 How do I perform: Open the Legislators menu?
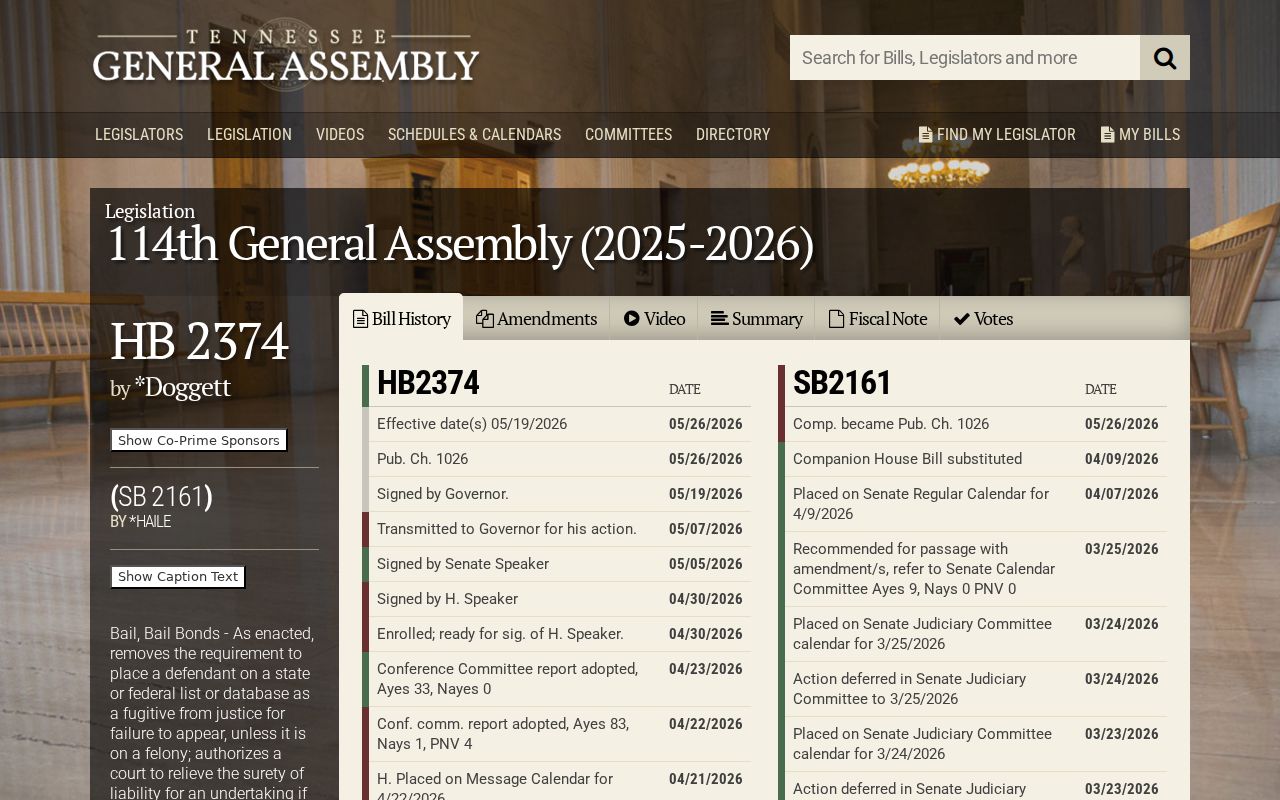pyautogui.click(x=139, y=134)
